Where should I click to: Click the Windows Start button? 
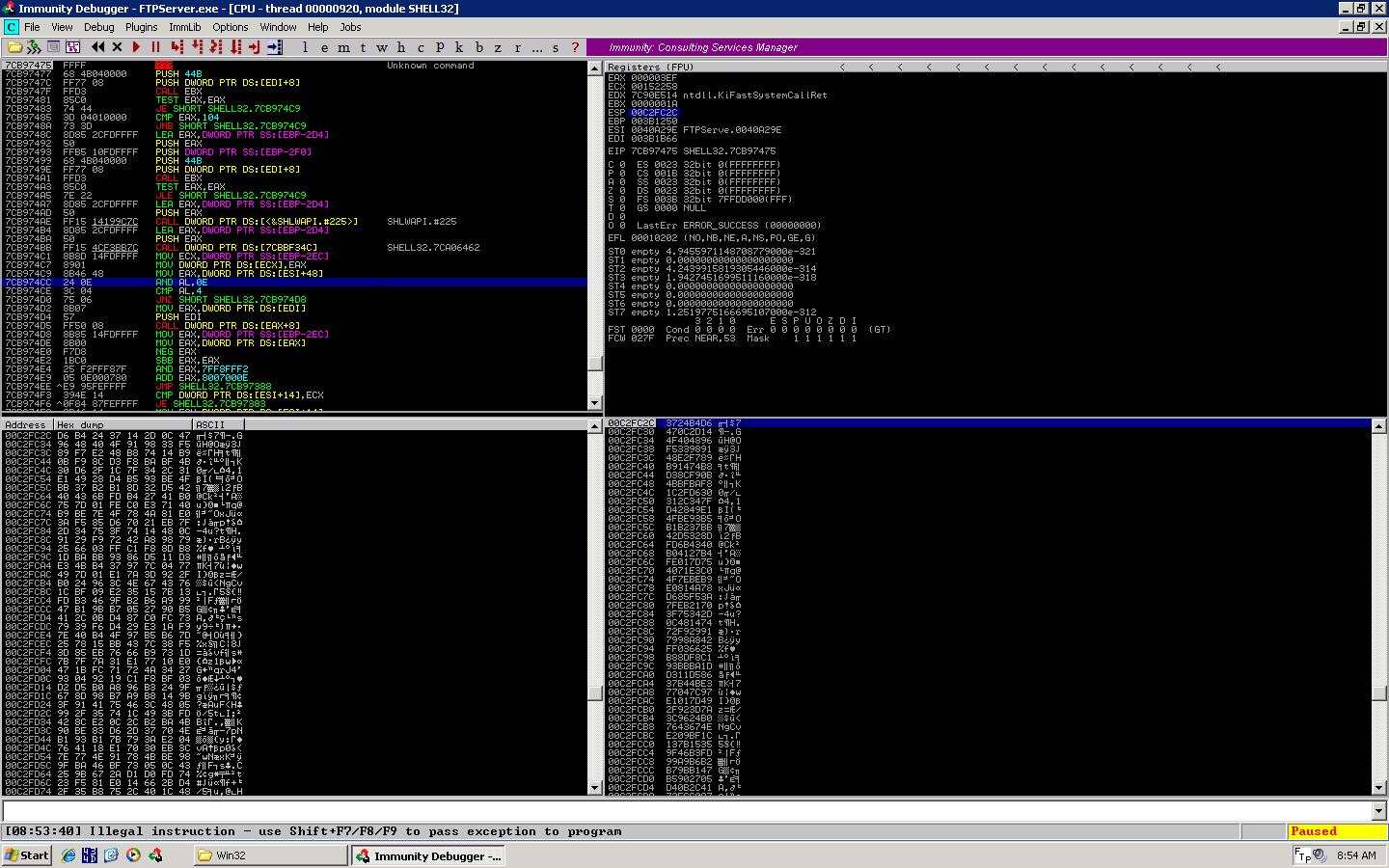tap(27, 855)
